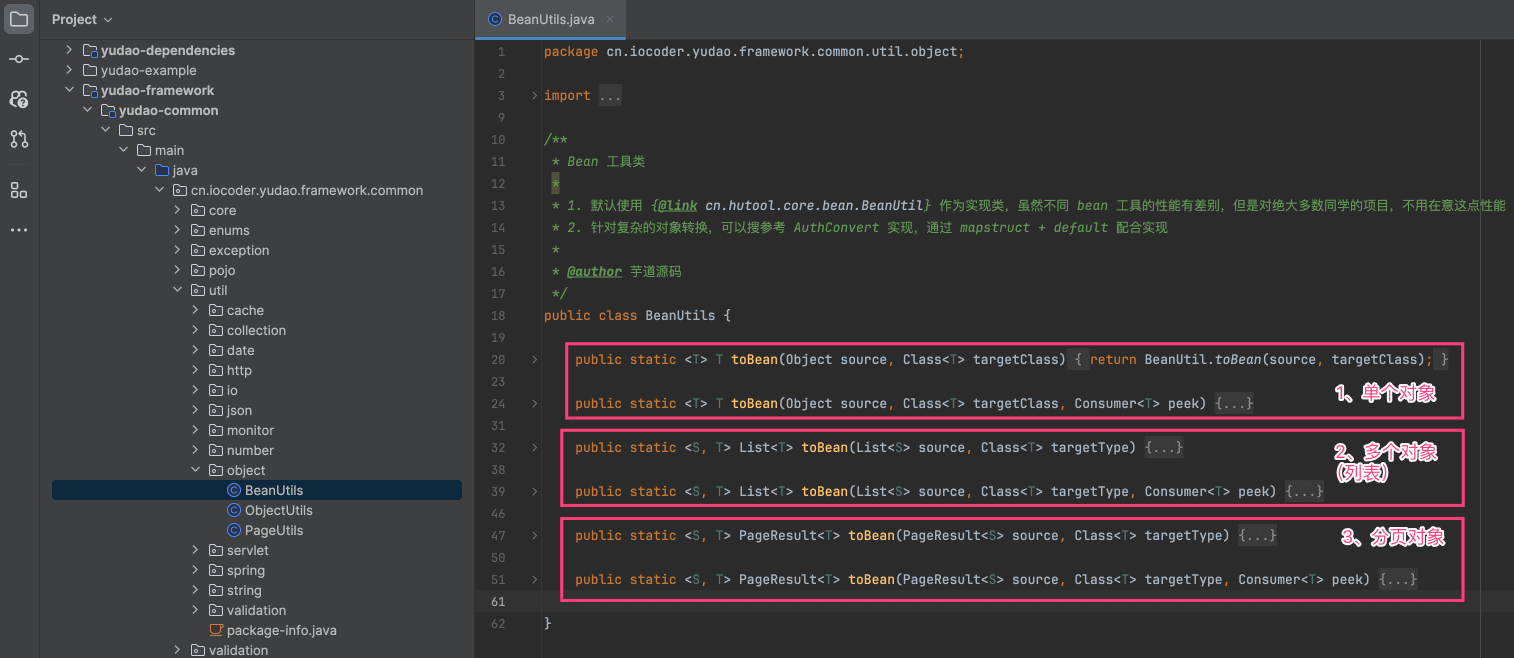Screen dimensions: 1514x658
Task: Select the BeanUtils file in project tree
Action: pos(273,490)
